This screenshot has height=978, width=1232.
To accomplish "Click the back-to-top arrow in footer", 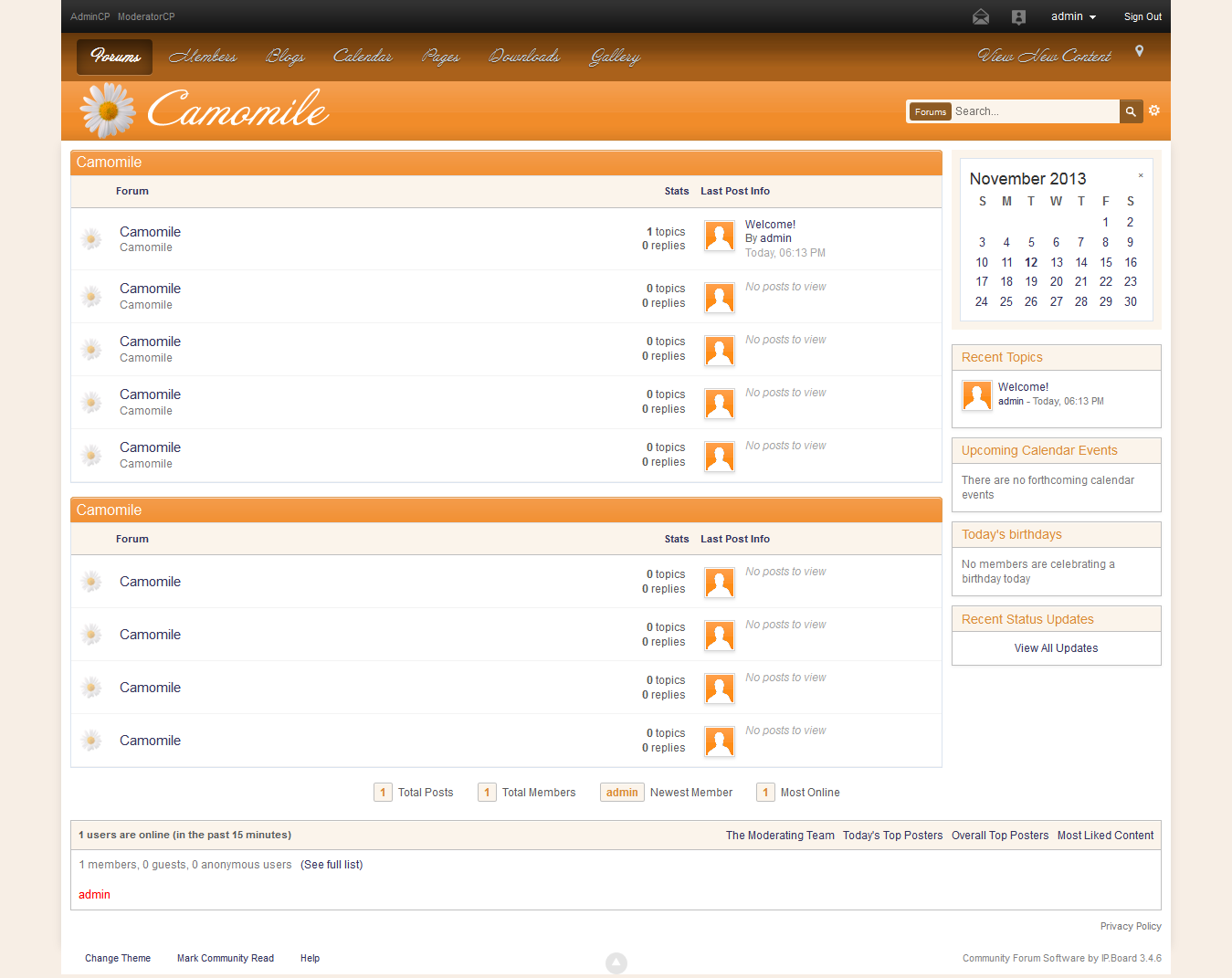I will tap(616, 962).
